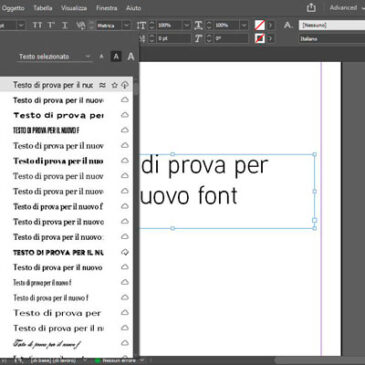Choose the heavy bold serif font preview
Image resolution: width=365 pixels, height=365 pixels.
tap(58, 161)
